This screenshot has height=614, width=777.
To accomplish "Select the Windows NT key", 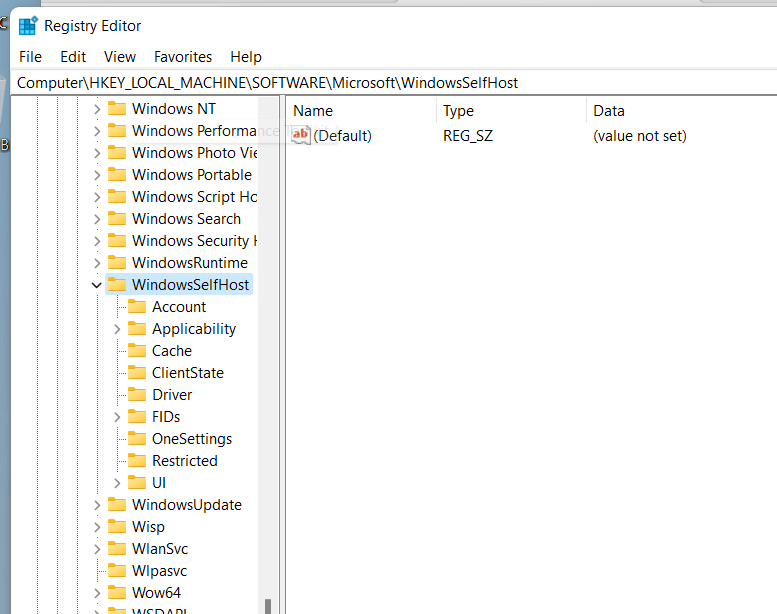I will (x=173, y=109).
